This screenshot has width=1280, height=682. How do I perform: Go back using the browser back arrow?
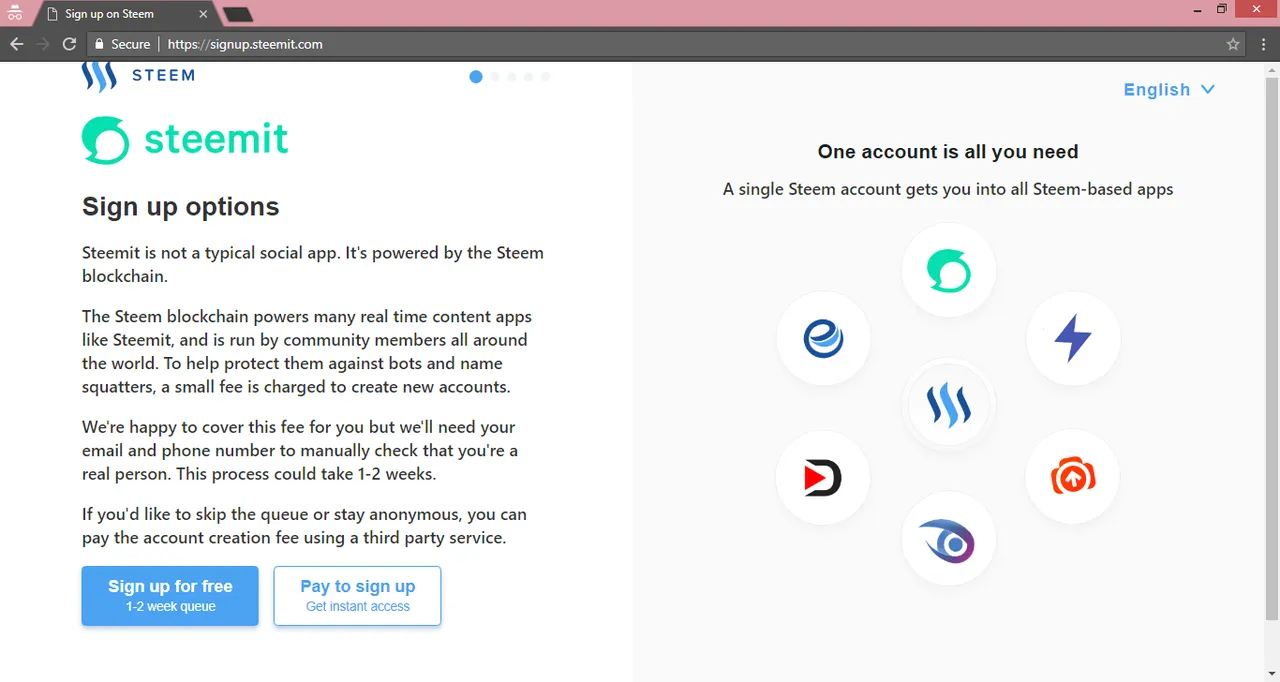coord(16,44)
